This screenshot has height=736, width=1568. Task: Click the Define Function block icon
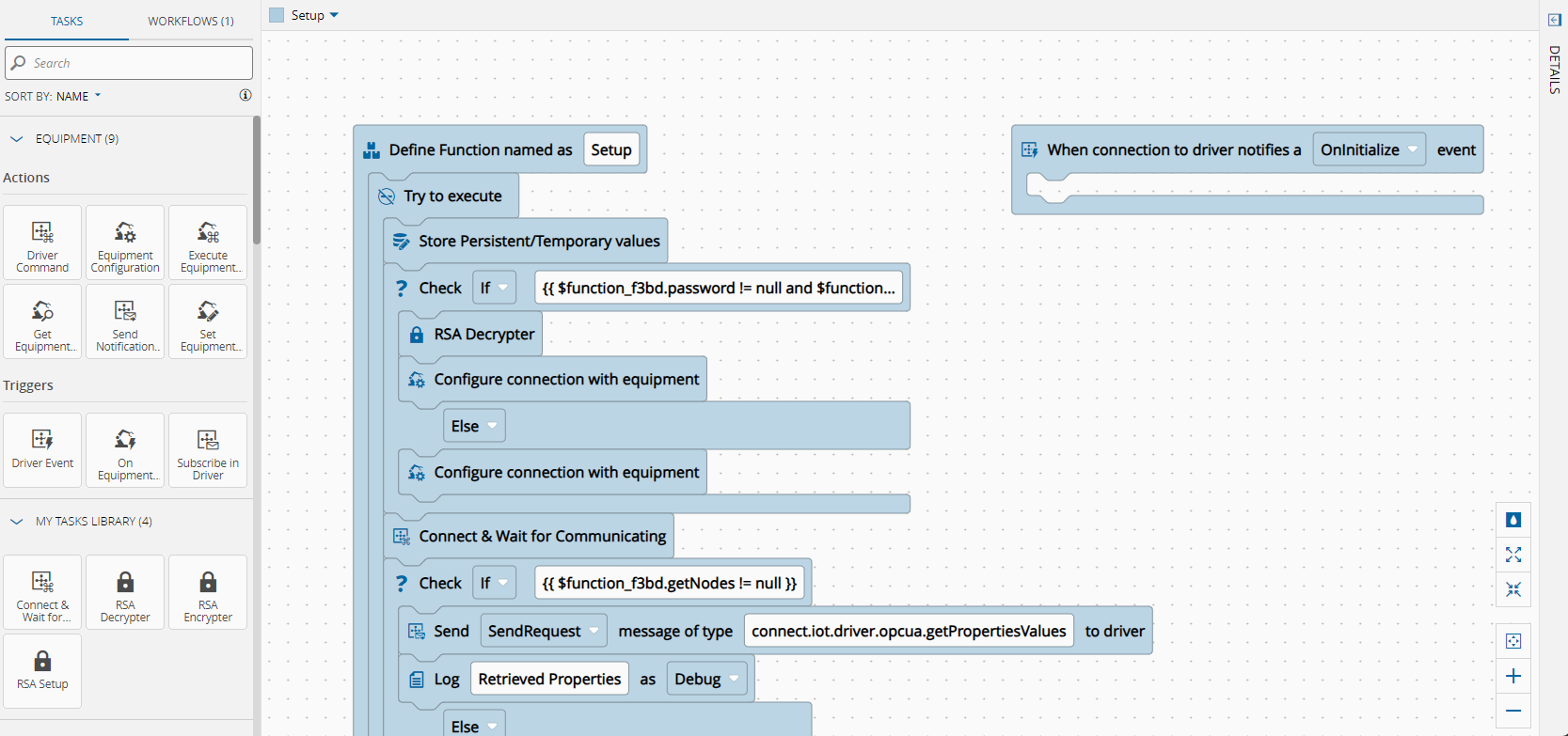[x=372, y=150]
